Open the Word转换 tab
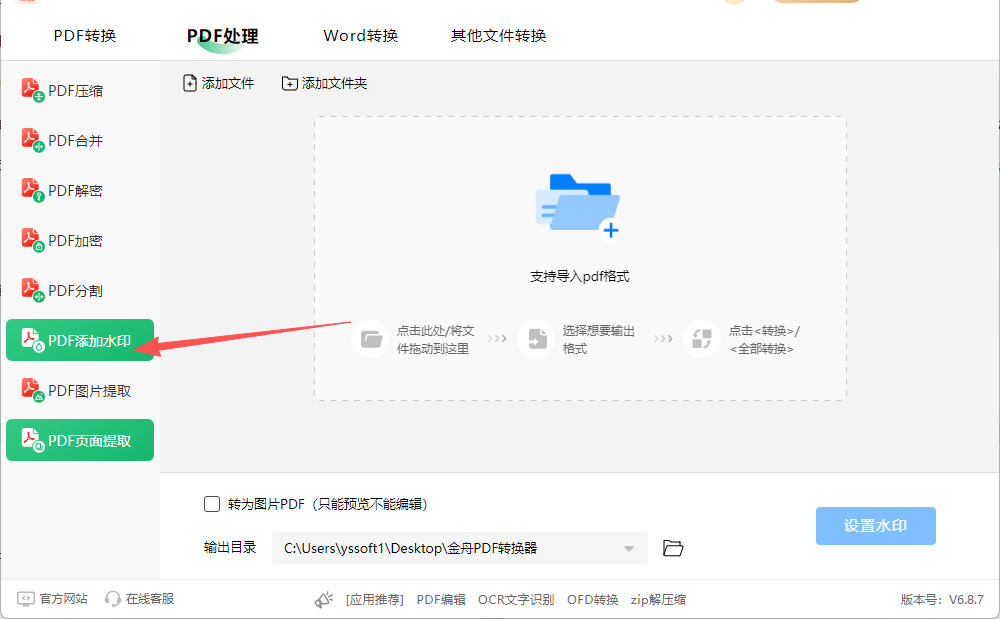Screen dimensions: 1000x619 click(x=360, y=36)
